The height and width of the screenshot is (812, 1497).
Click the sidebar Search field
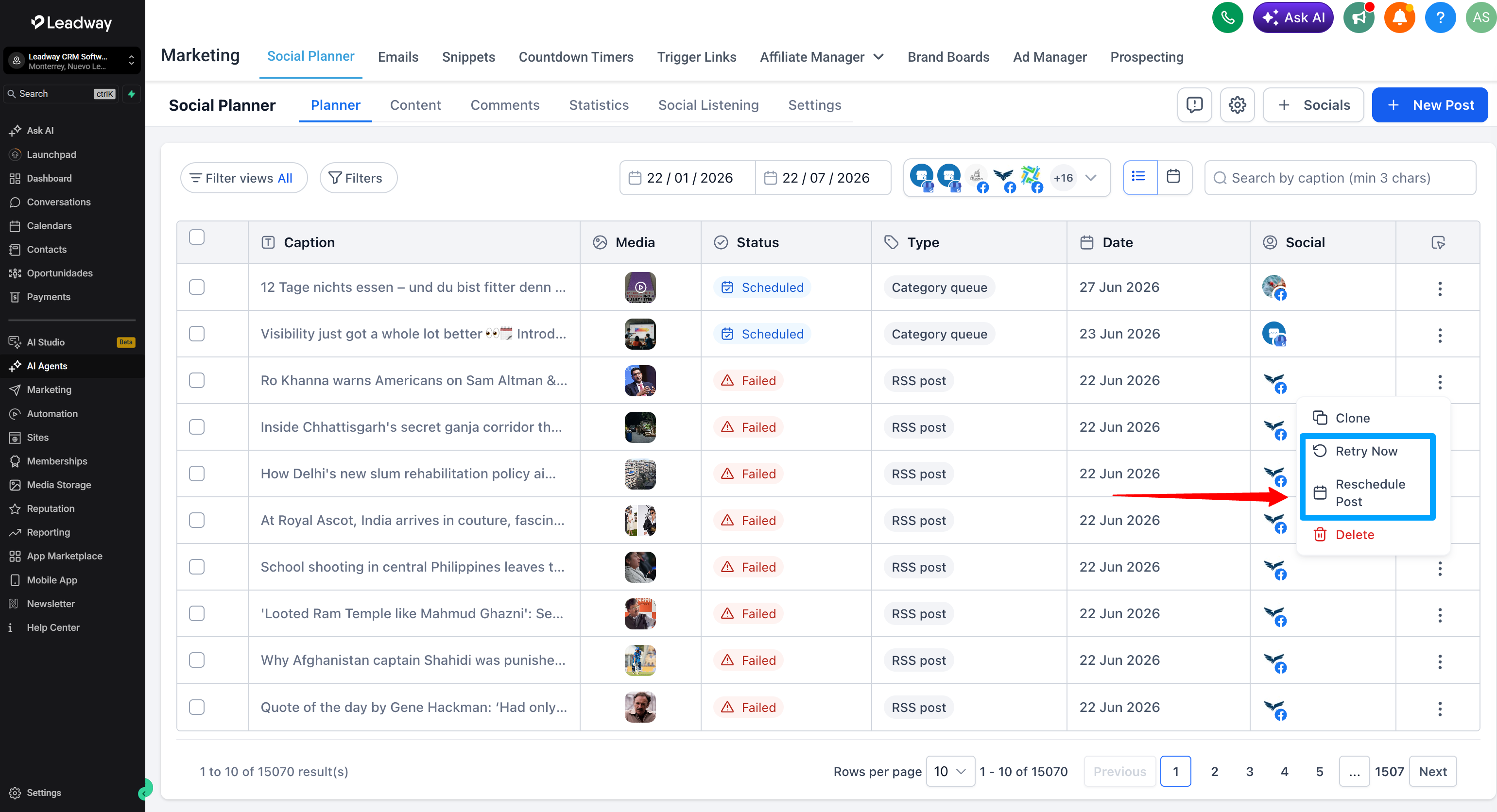[x=61, y=94]
